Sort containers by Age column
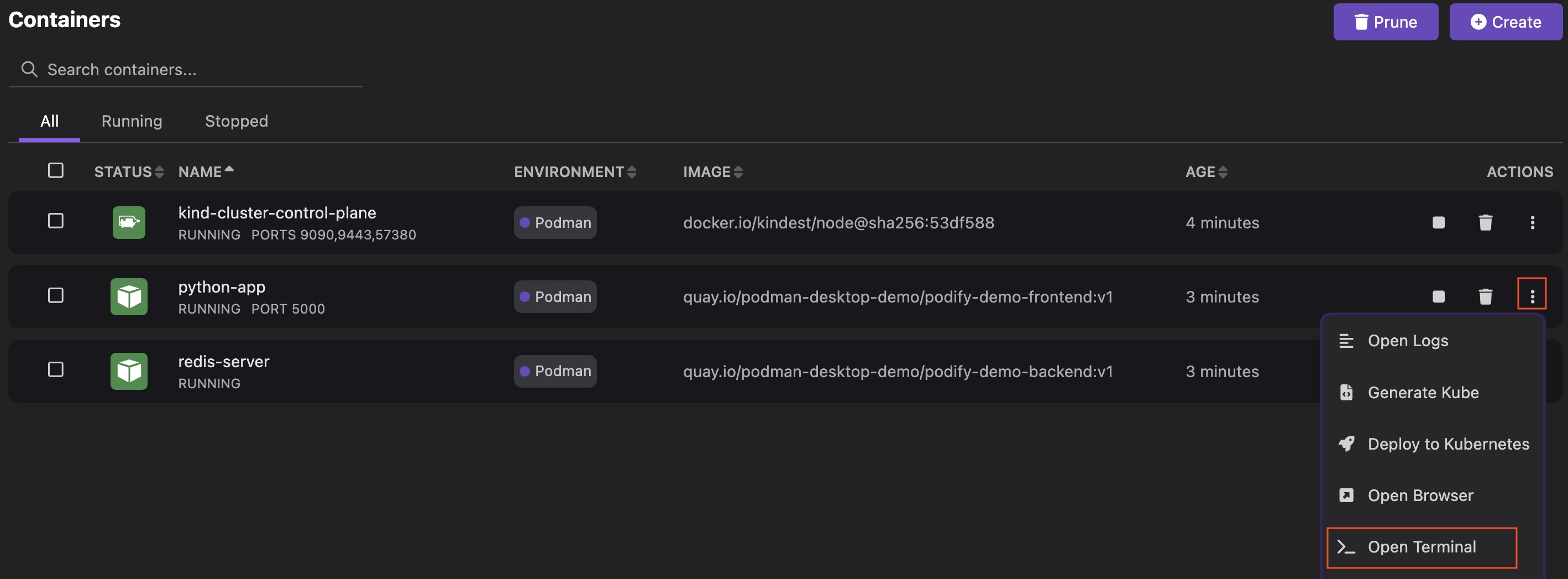Image resolution: width=1568 pixels, height=579 pixels. coord(1206,173)
